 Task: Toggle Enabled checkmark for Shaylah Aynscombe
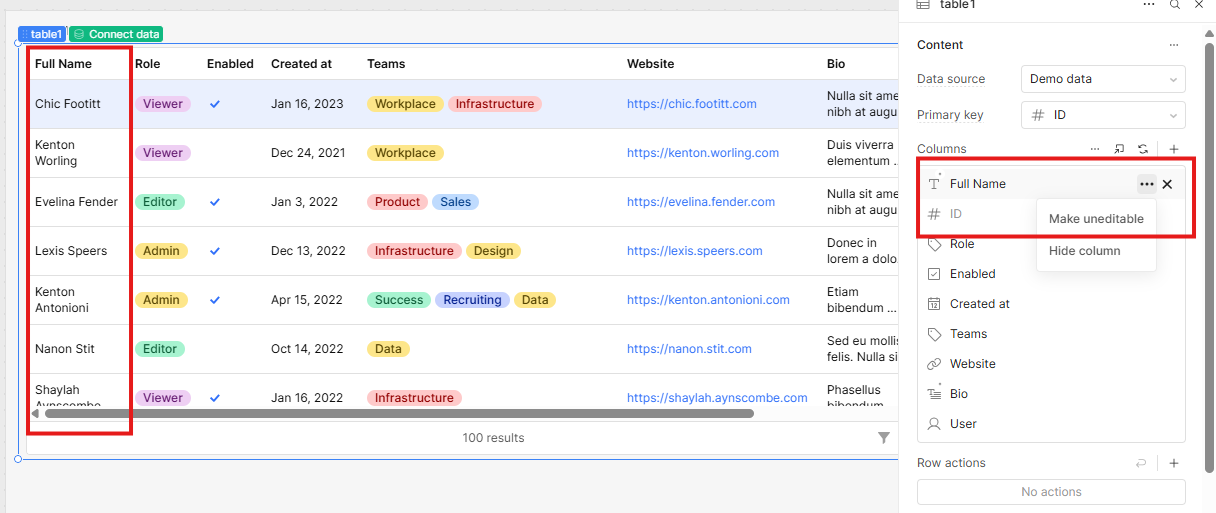[215, 398]
